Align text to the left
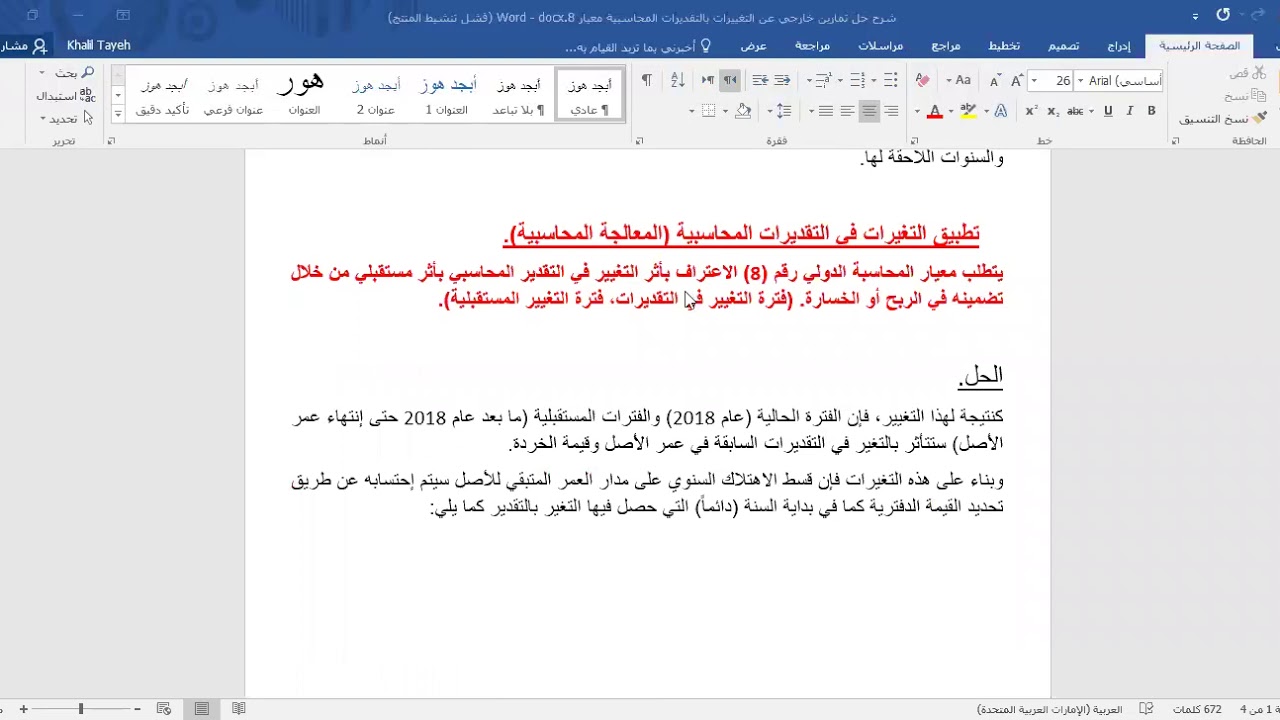 pos(847,111)
